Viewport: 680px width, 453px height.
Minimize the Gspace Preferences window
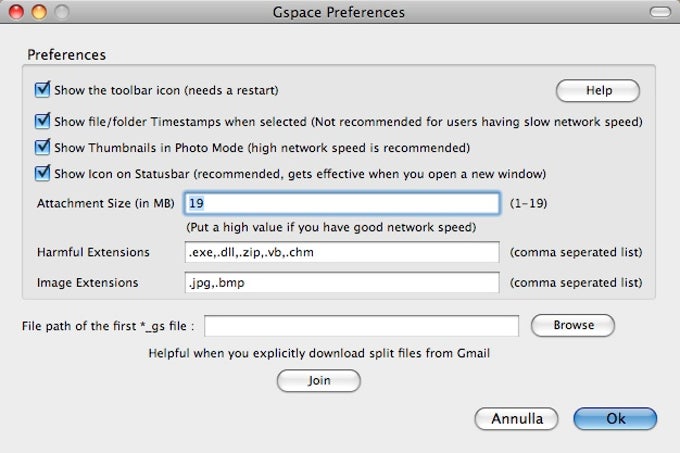coord(40,13)
